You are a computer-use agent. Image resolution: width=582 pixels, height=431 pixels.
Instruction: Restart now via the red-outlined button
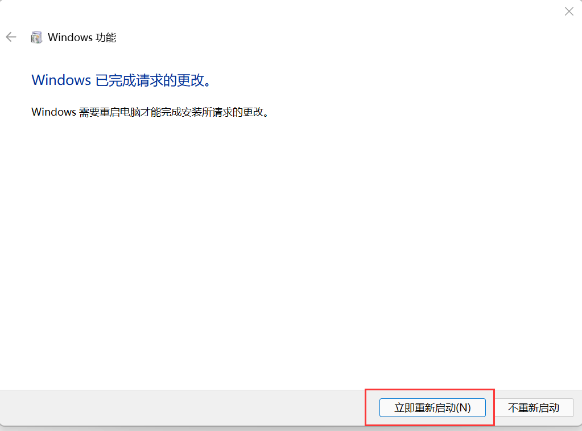432,408
